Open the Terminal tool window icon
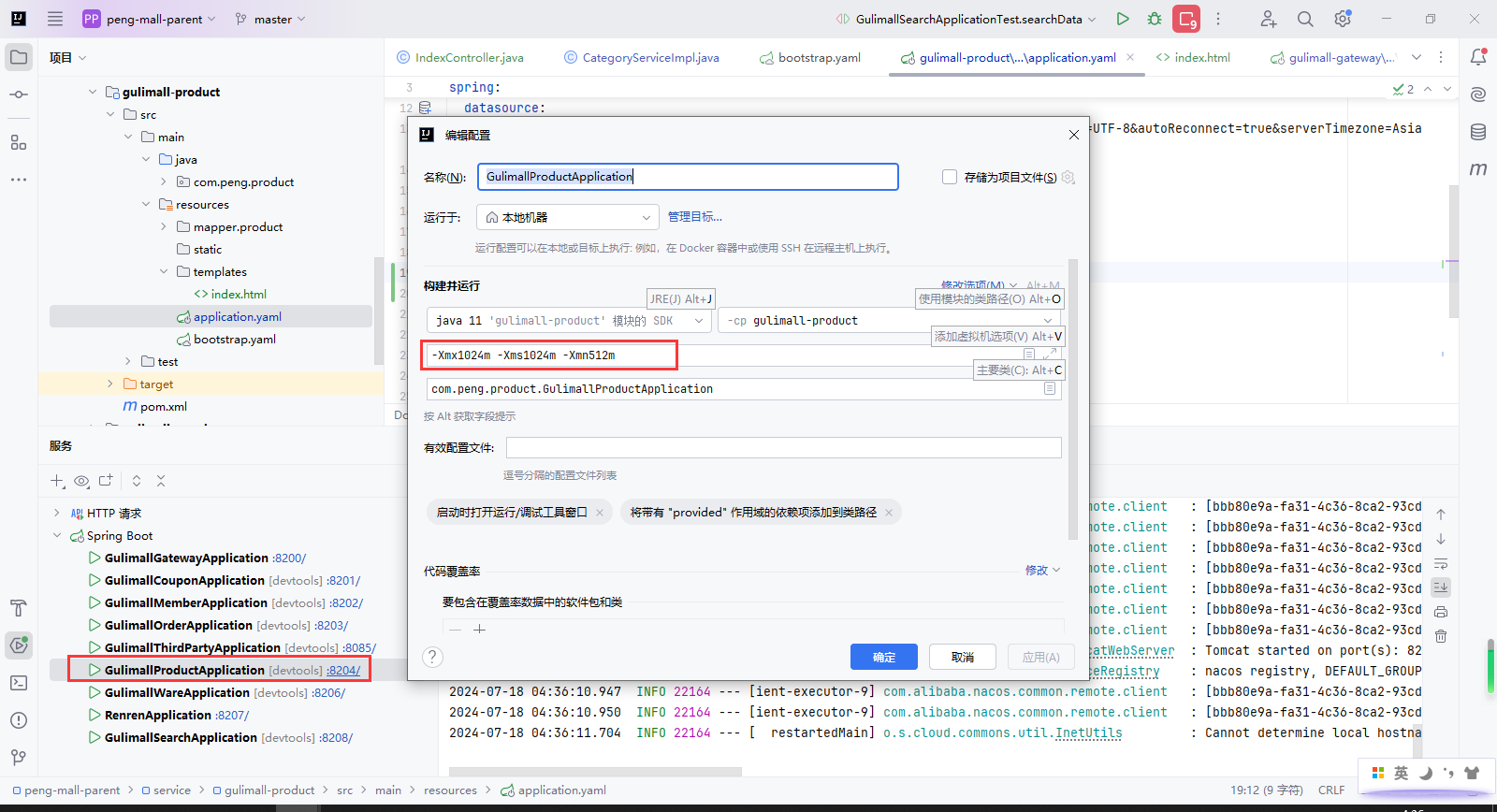1497x812 pixels. click(19, 683)
